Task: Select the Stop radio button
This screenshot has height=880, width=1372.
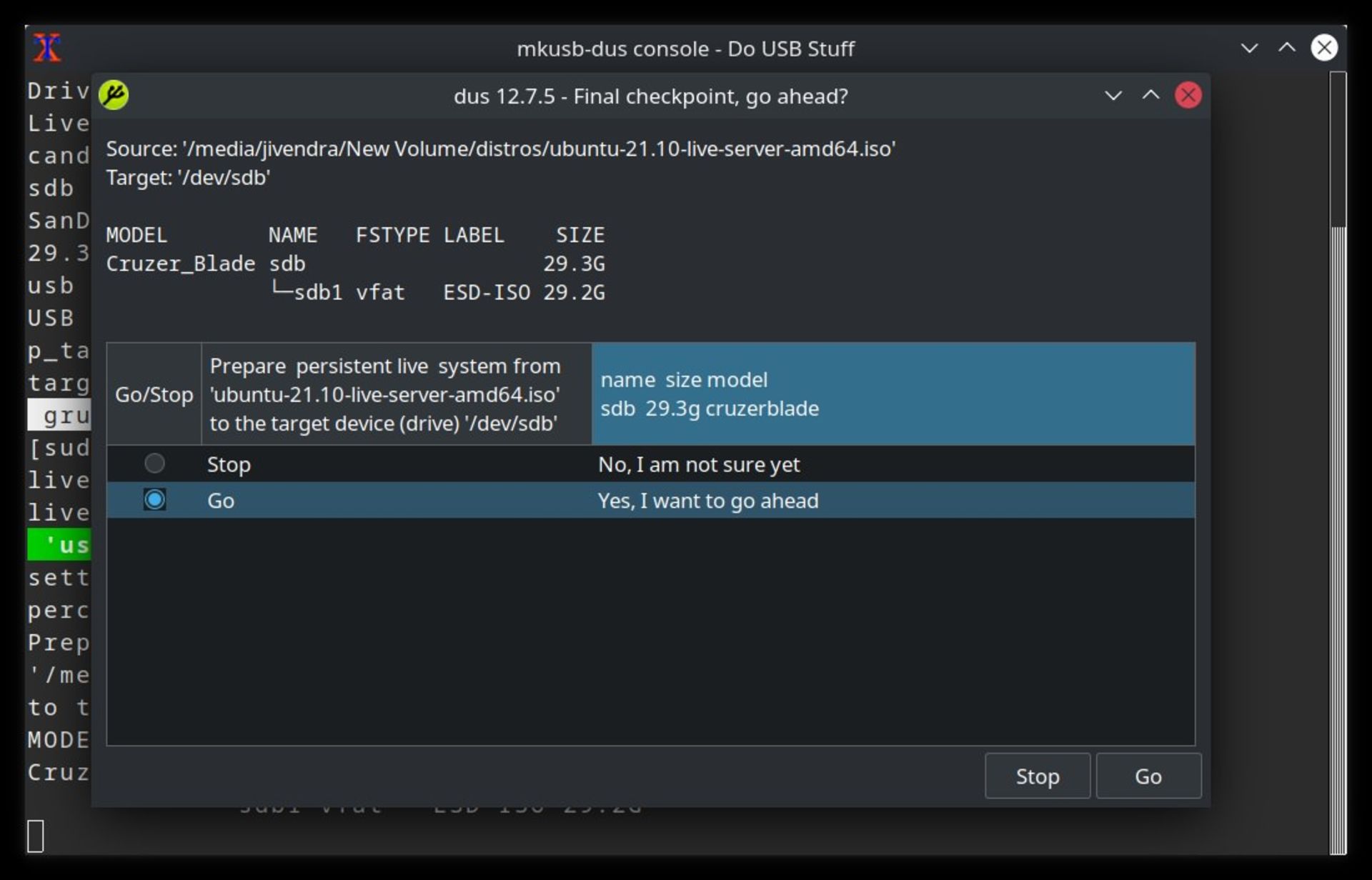Action: [154, 464]
